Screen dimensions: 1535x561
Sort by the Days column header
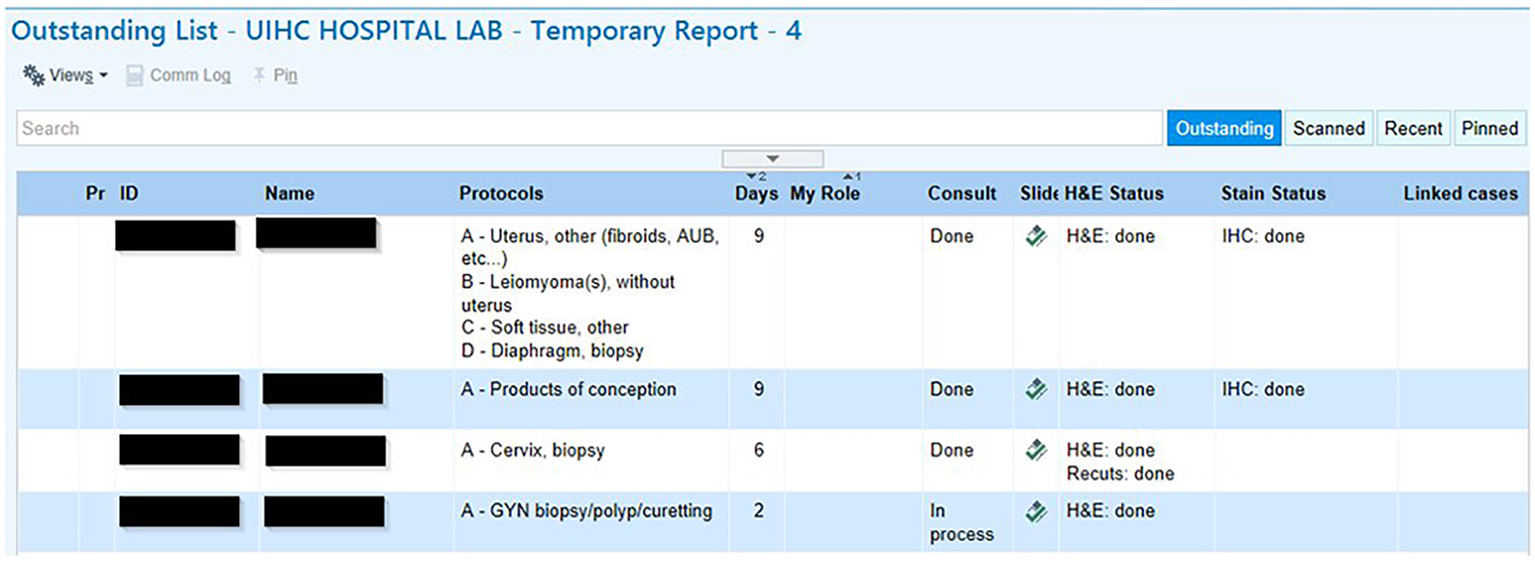(x=756, y=194)
